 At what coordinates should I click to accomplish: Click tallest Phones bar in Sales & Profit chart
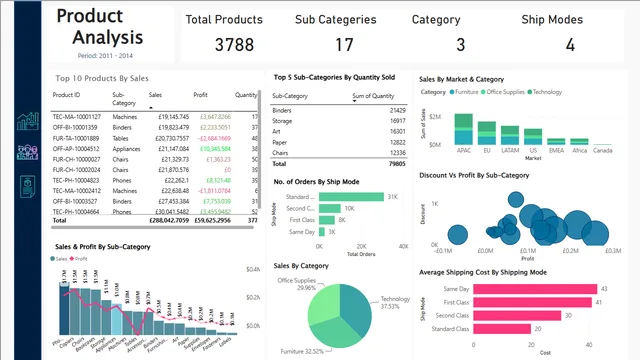[x=64, y=309]
